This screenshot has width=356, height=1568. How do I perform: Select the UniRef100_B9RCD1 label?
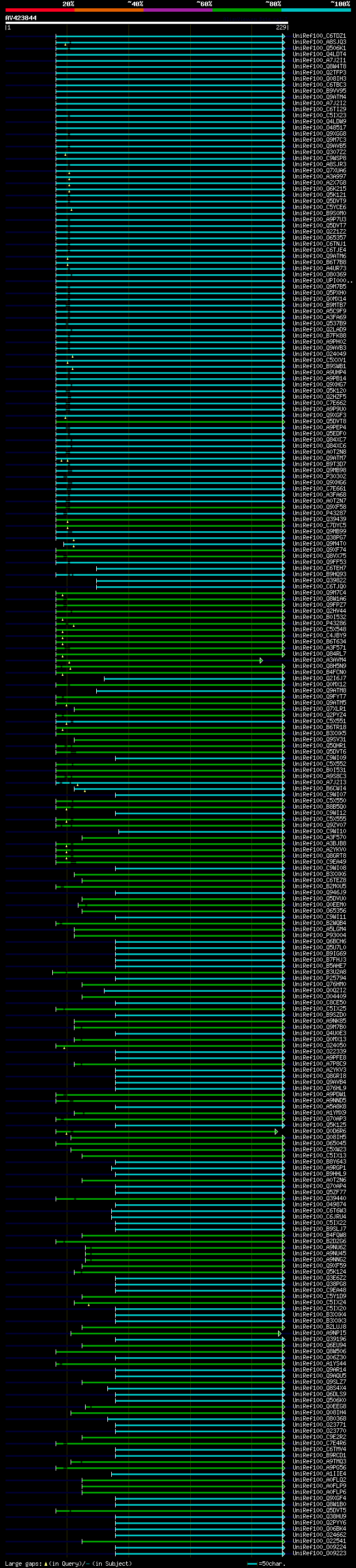[x=319, y=1455]
